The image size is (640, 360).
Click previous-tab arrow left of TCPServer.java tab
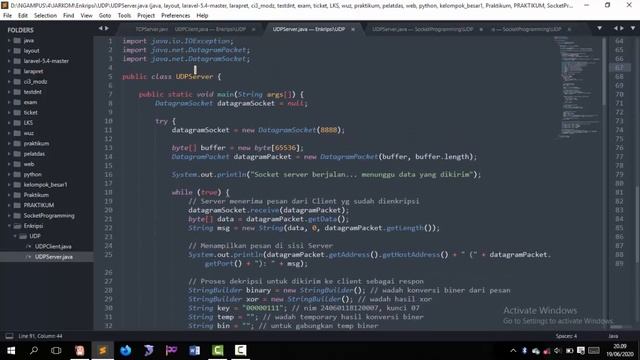100,28
